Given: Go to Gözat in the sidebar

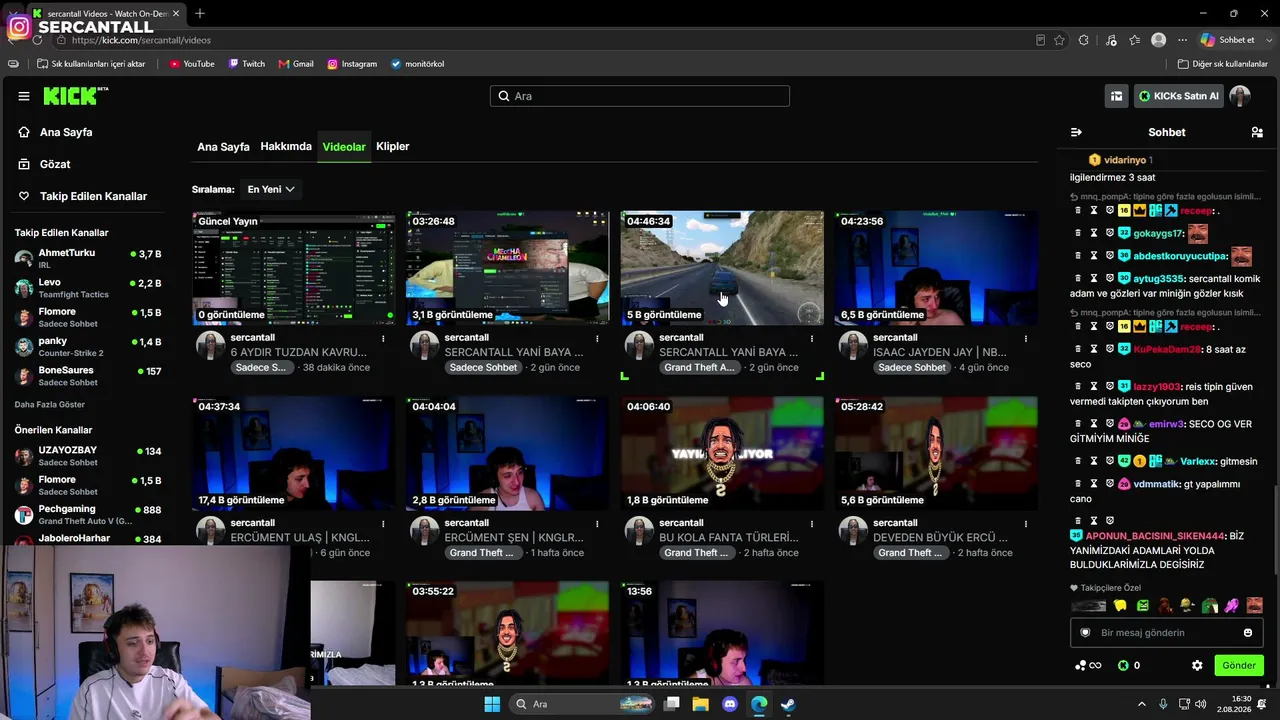Looking at the screenshot, I should [x=55, y=164].
